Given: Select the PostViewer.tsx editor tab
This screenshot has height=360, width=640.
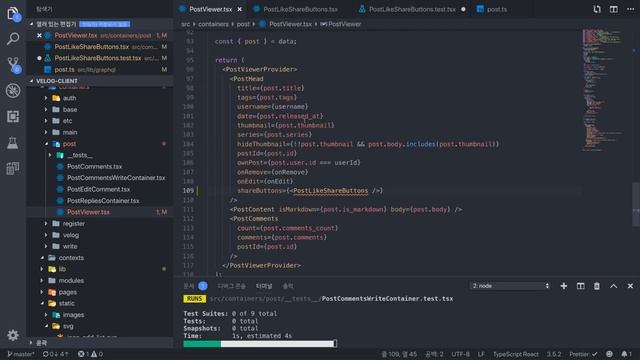Looking at the screenshot, I should coord(210,9).
